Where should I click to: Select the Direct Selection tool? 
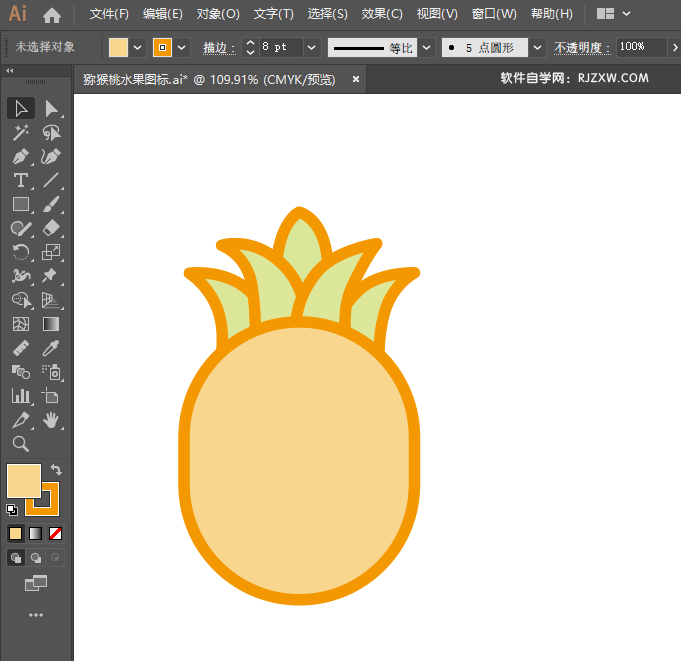tap(51, 108)
